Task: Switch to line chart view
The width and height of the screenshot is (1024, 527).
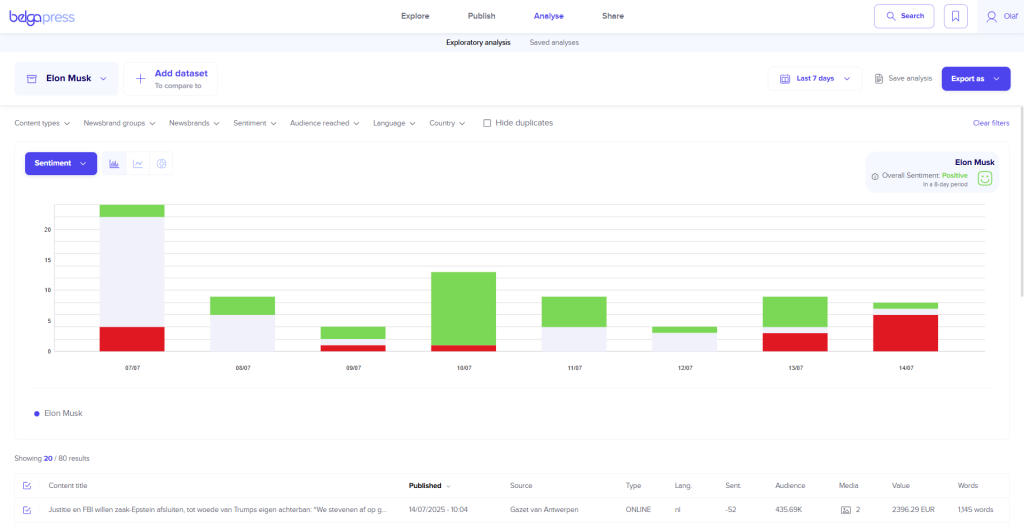Action: click(x=138, y=164)
